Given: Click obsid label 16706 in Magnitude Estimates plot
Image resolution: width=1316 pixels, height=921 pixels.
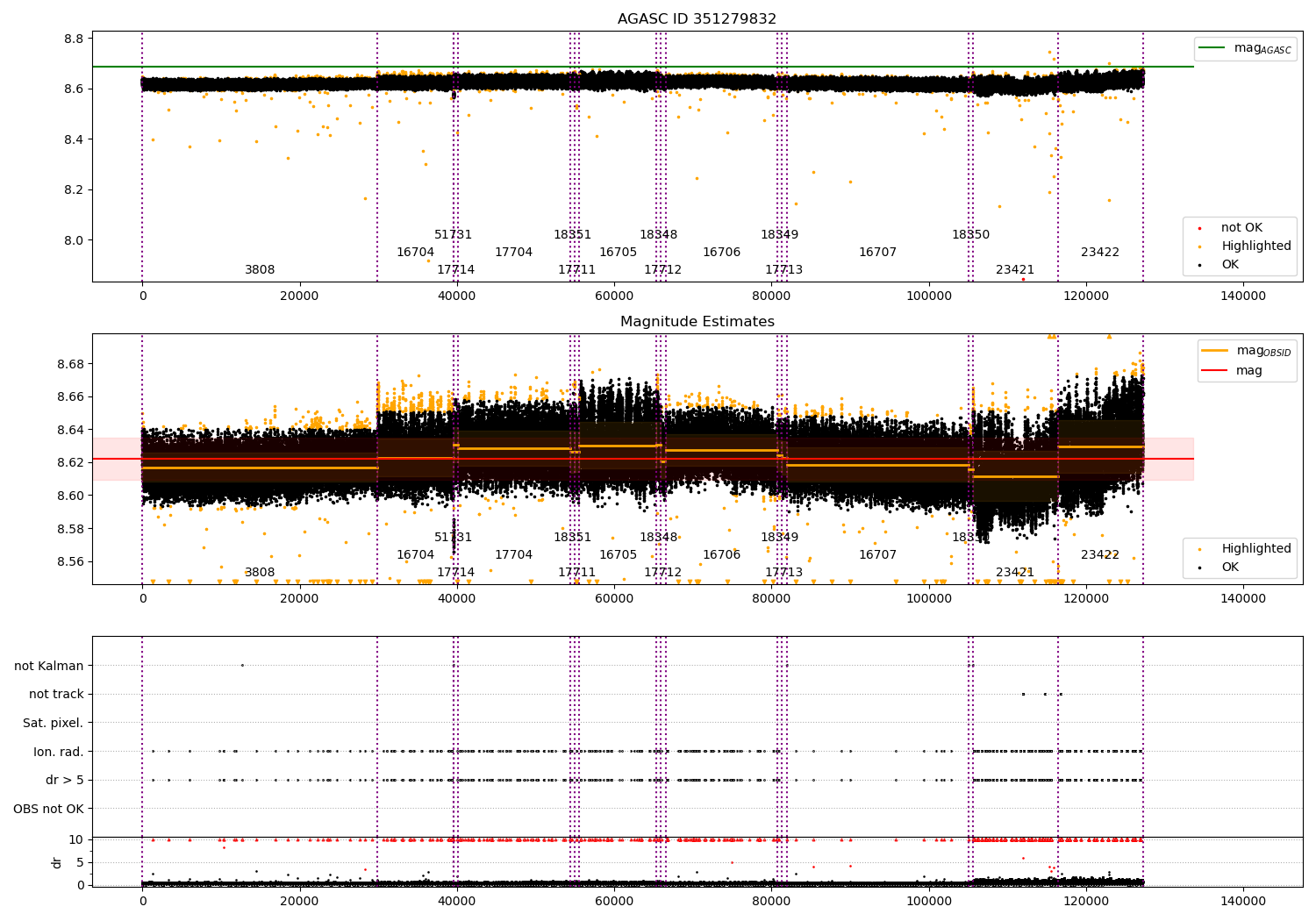Looking at the screenshot, I should (x=722, y=555).
